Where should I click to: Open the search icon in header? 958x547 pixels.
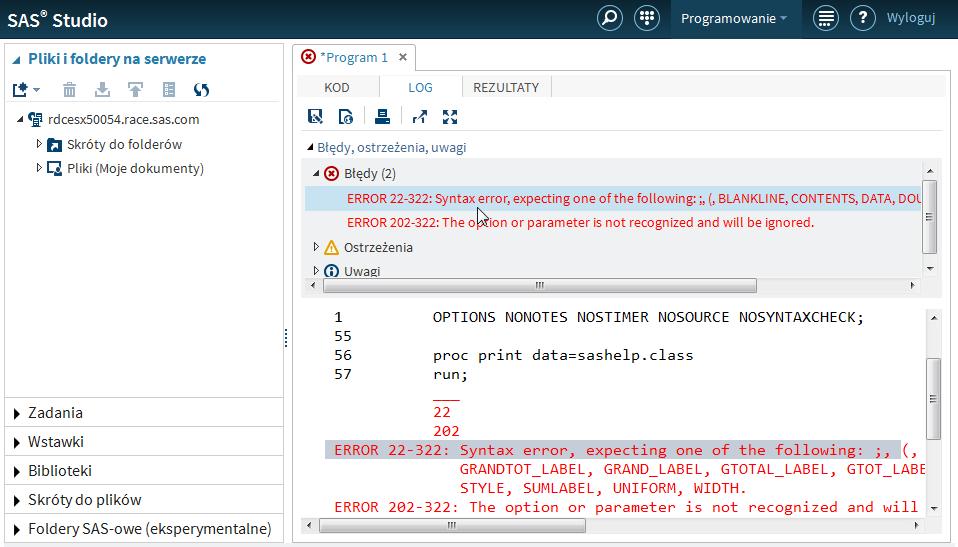click(x=609, y=18)
